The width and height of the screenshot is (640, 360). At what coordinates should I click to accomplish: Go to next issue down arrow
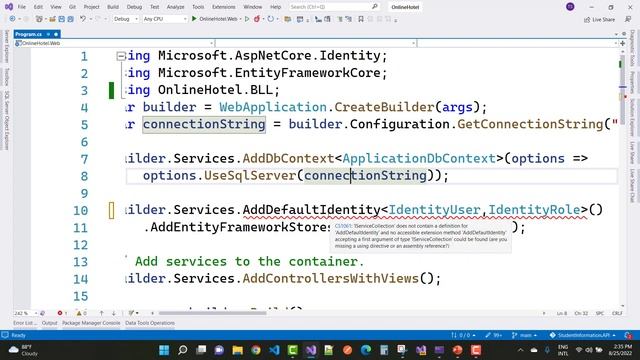pyautogui.click(x=113, y=313)
